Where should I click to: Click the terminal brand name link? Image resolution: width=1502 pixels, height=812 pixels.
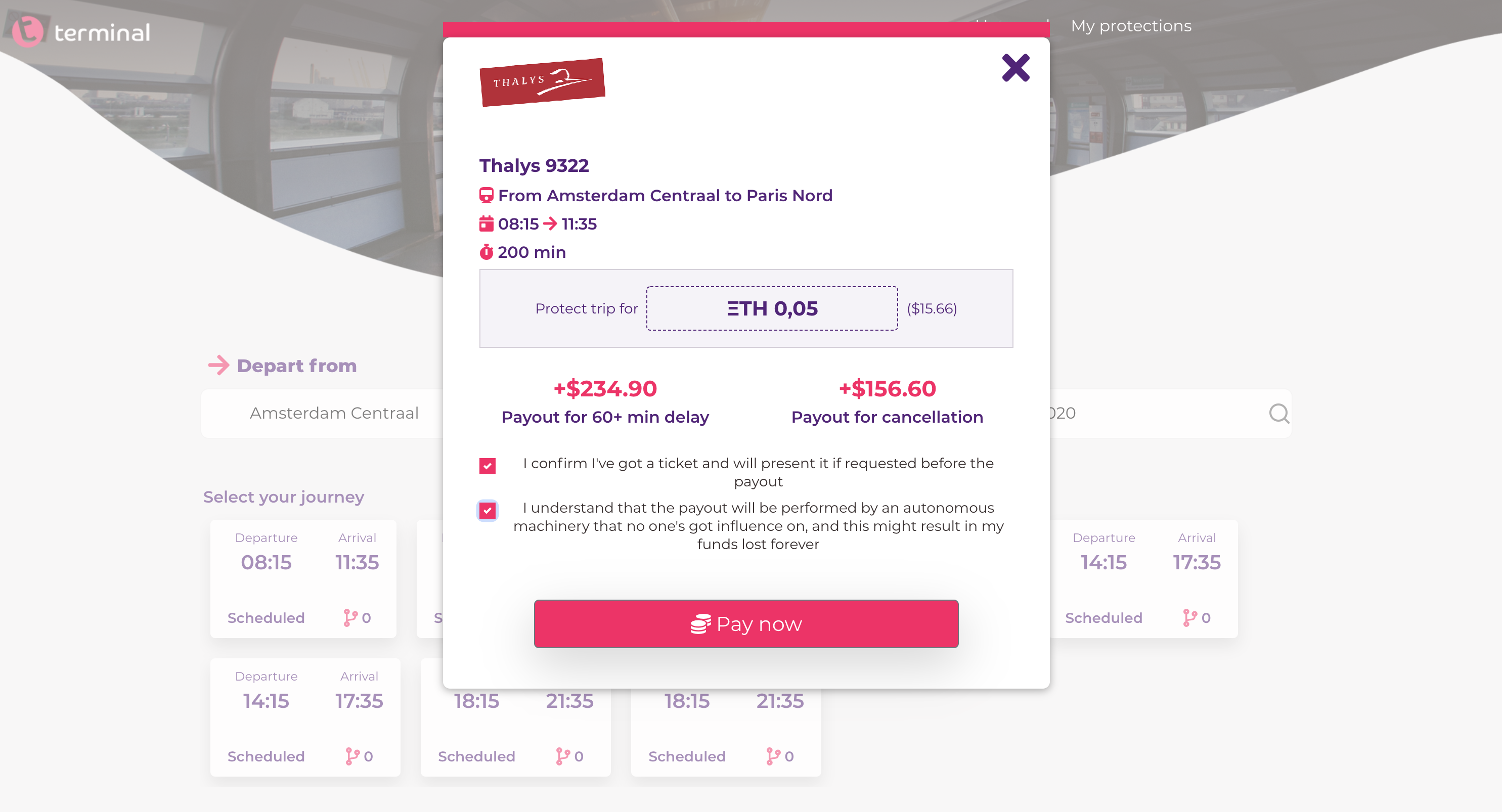pos(102,32)
